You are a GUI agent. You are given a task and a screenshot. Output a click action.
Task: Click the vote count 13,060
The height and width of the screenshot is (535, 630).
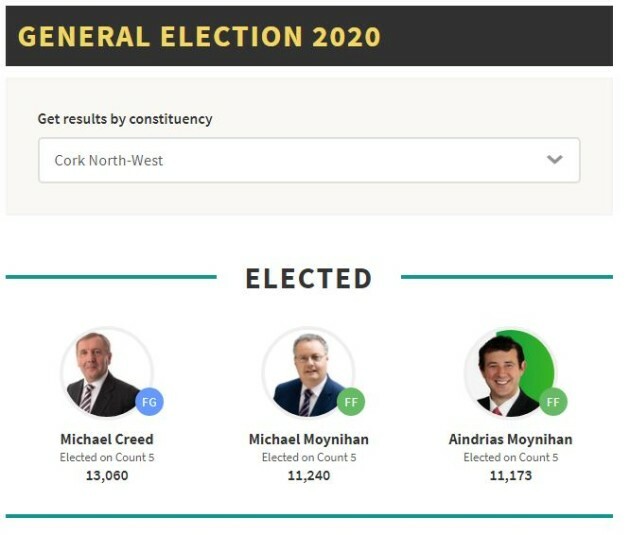[x=107, y=475]
